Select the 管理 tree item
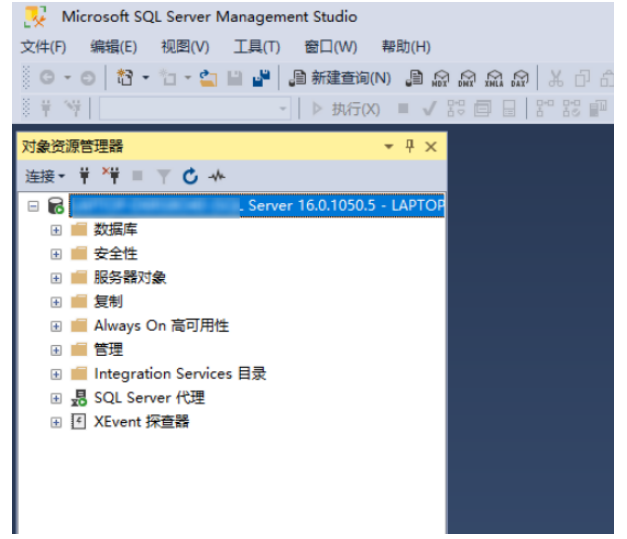The image size is (627, 539). tap(108, 349)
